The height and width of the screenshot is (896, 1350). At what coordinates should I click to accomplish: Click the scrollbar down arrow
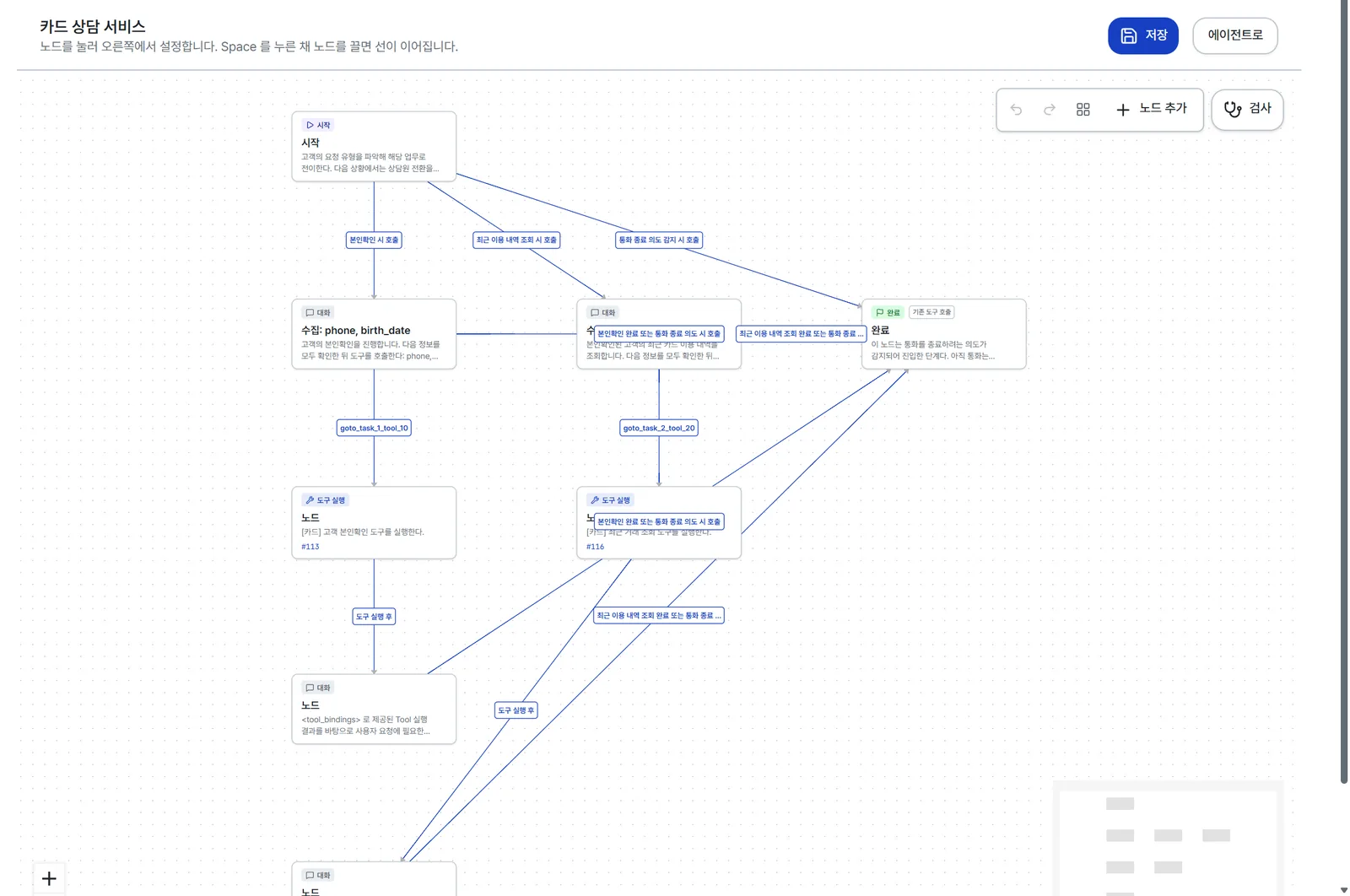point(1344,890)
